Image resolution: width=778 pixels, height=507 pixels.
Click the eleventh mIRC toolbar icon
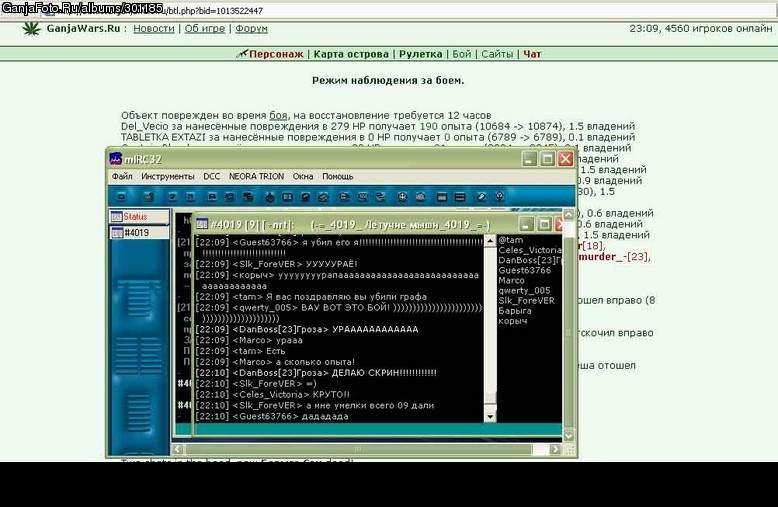[323, 197]
